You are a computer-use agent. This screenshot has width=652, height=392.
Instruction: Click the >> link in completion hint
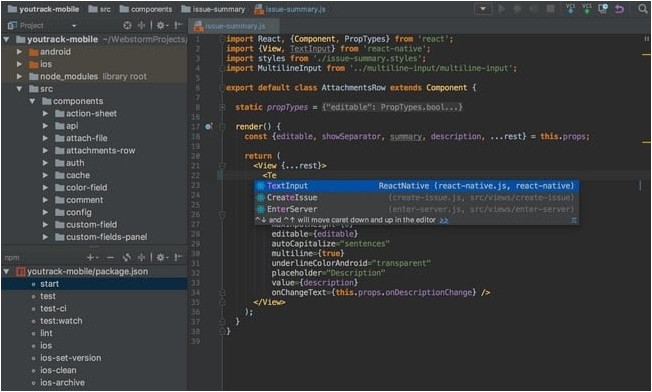[x=444, y=220]
